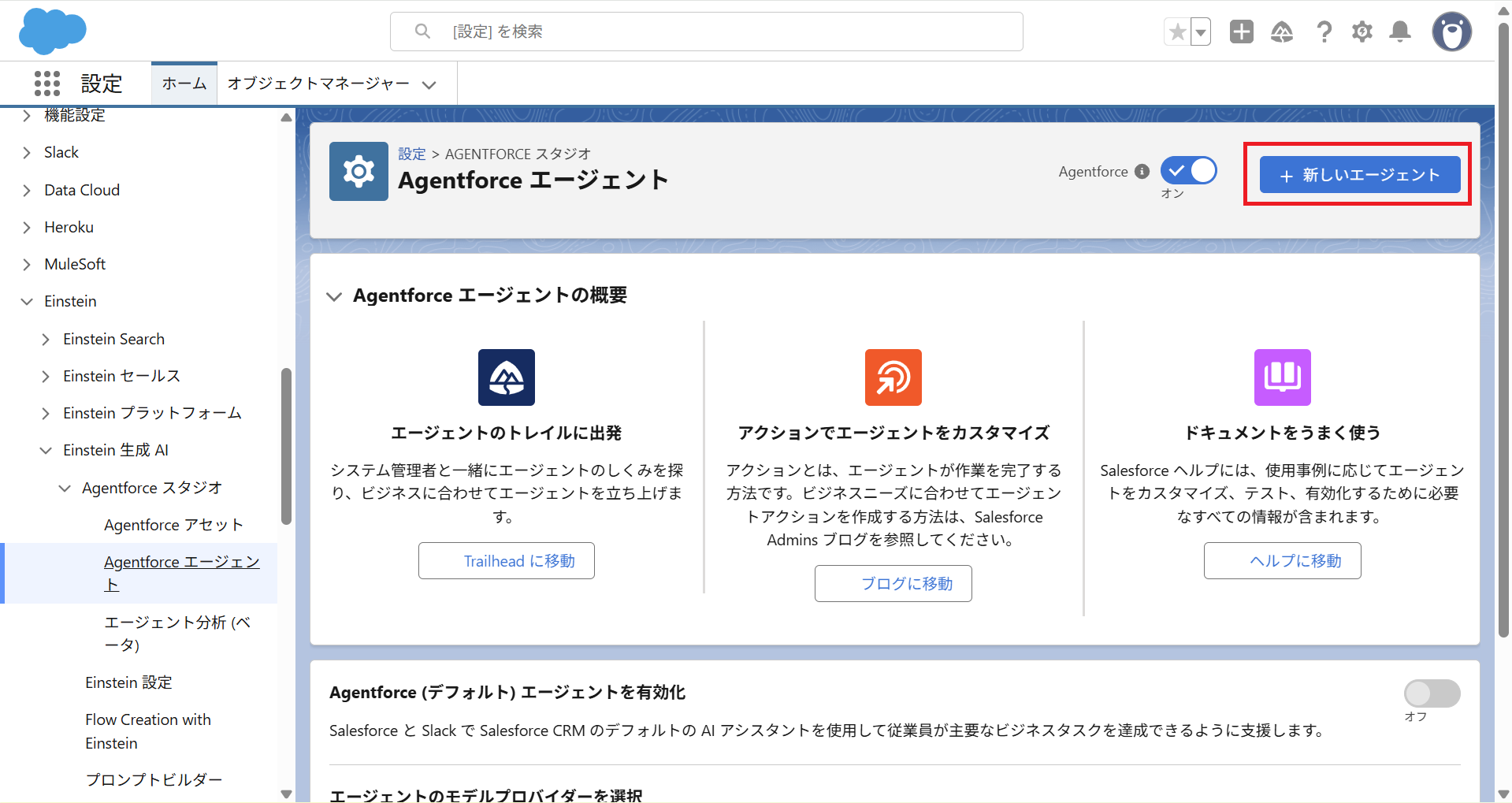The height and width of the screenshot is (803, 1512).
Task: Open the notifications bell
Action: click(1400, 32)
